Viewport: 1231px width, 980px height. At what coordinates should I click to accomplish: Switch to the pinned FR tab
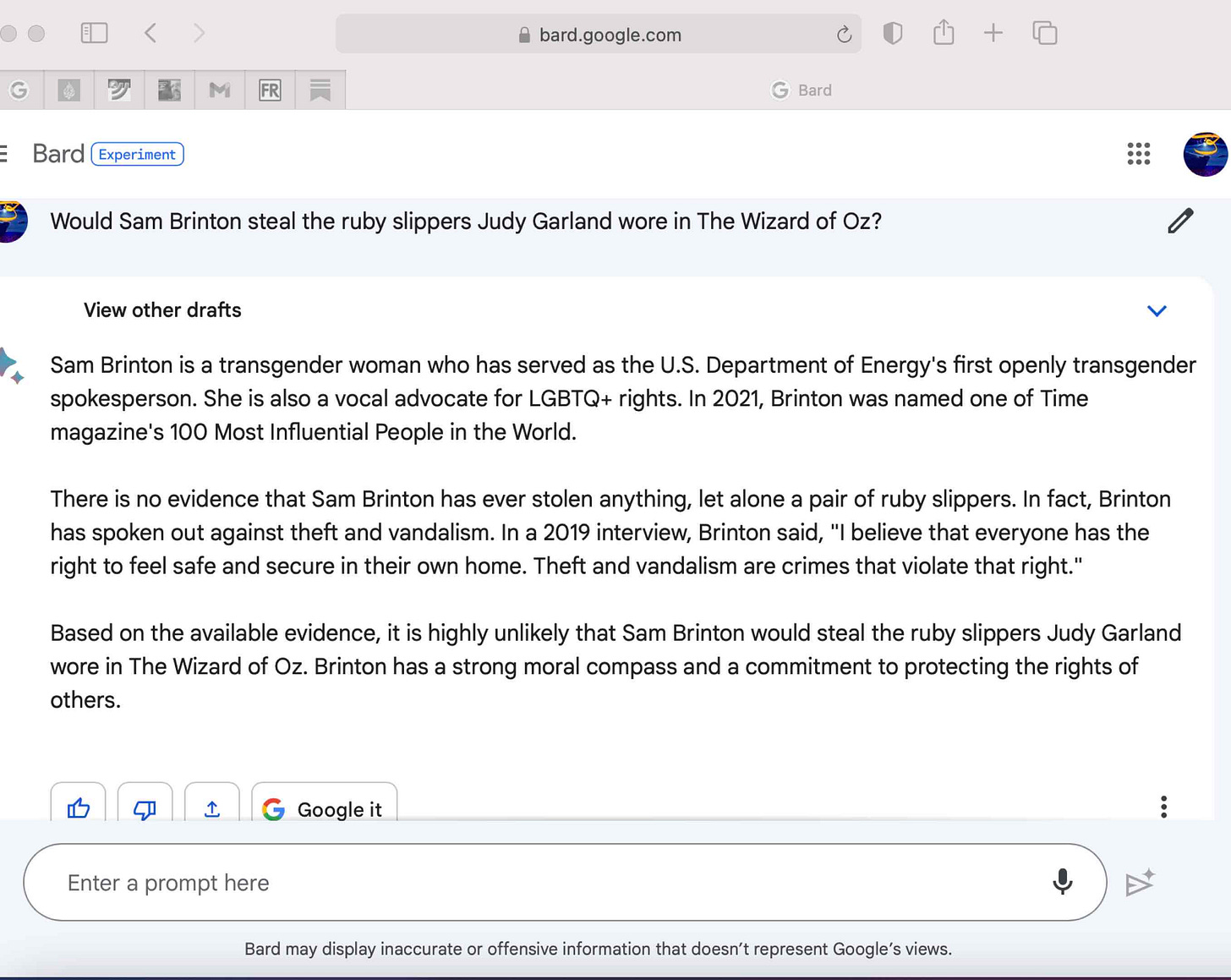tap(270, 90)
